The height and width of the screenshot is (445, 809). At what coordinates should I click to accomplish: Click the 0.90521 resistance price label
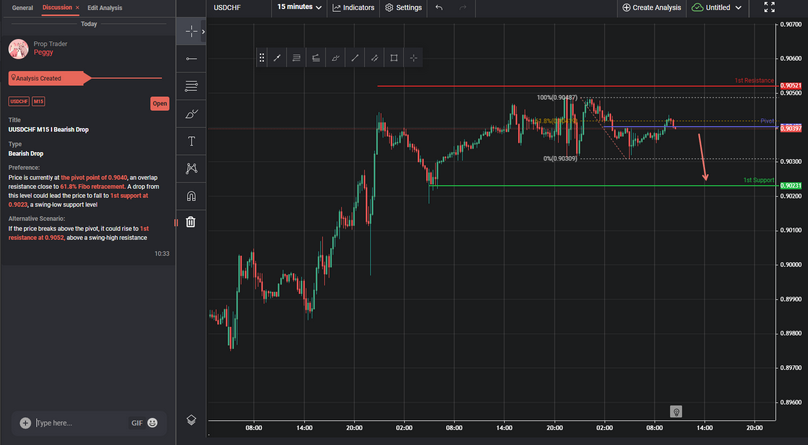click(790, 86)
